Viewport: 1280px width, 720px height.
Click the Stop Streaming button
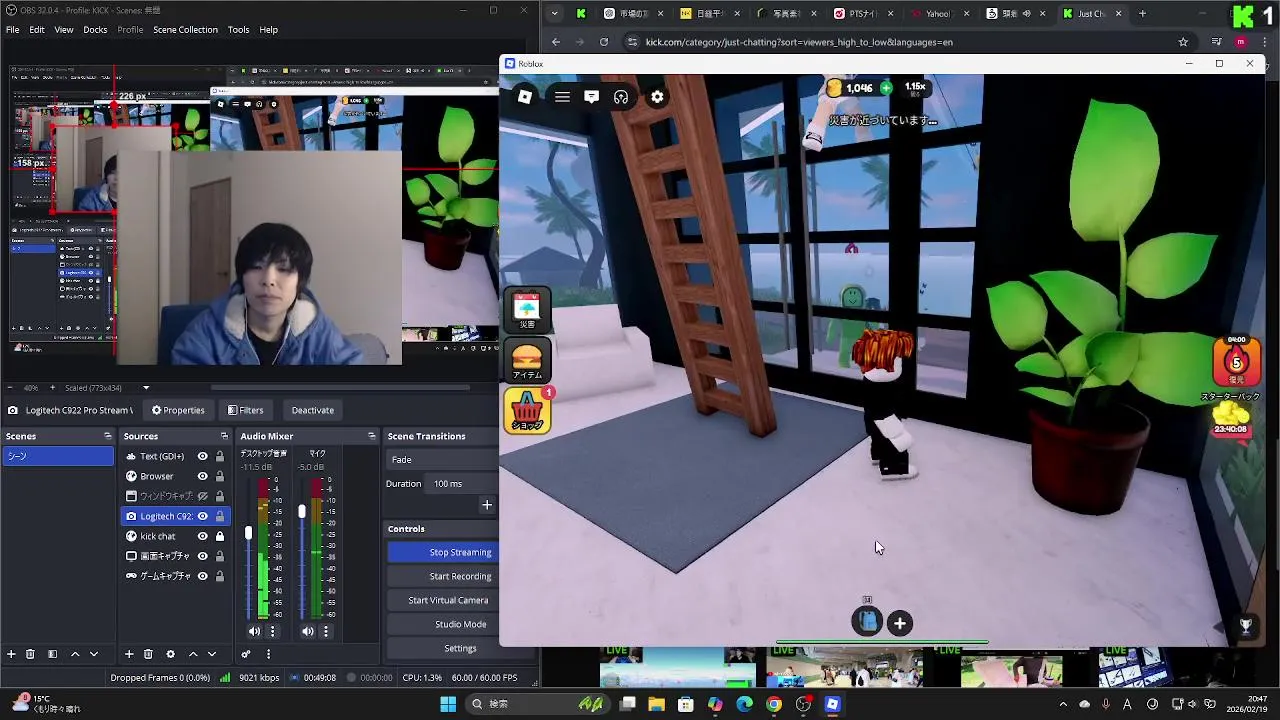click(441, 552)
